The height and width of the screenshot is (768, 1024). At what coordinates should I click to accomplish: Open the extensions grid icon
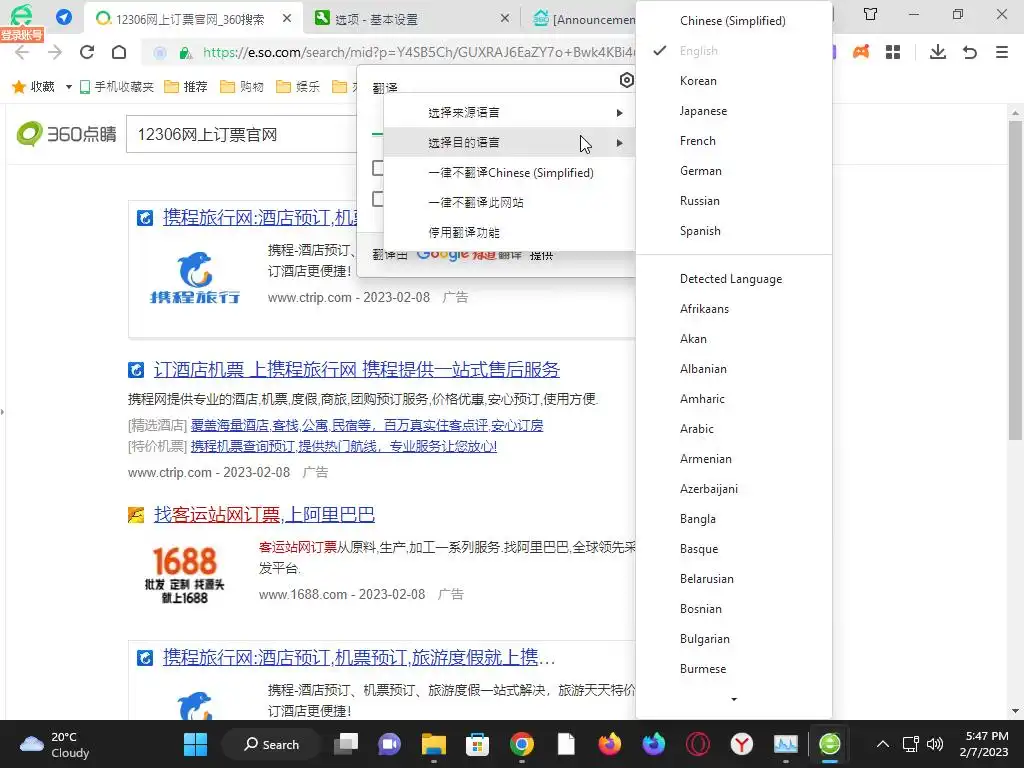[893, 52]
